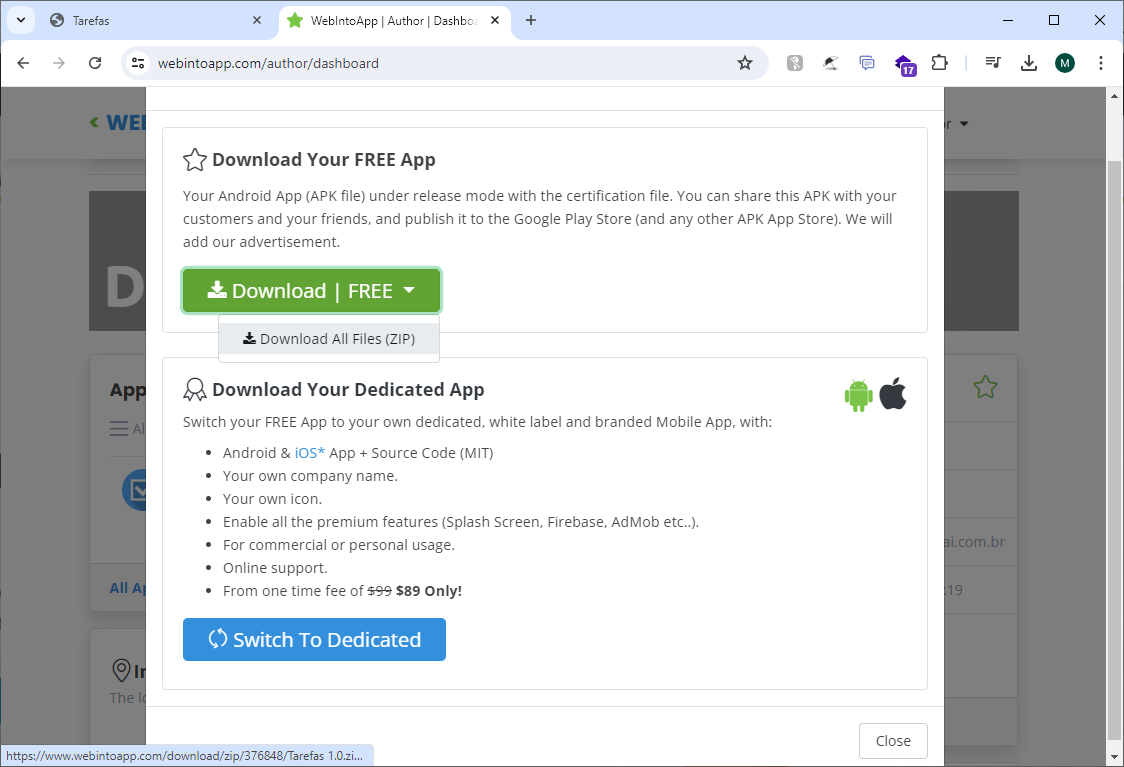Click the Android robot icon
Screen dimensions: 1124x767
tap(859, 395)
